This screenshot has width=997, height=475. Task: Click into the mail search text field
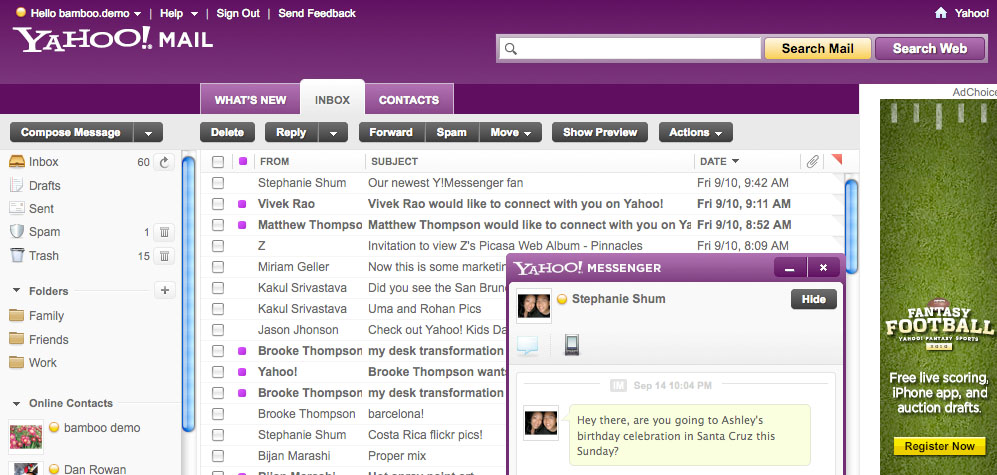pyautogui.click(x=630, y=49)
